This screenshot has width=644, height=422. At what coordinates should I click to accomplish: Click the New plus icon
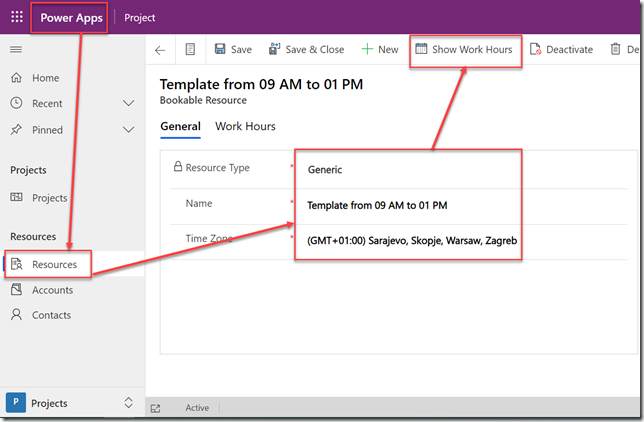[367, 49]
